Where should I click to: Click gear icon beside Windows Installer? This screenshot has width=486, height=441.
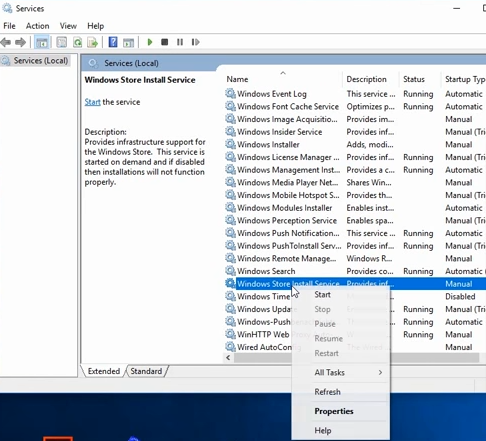[x=230, y=144]
